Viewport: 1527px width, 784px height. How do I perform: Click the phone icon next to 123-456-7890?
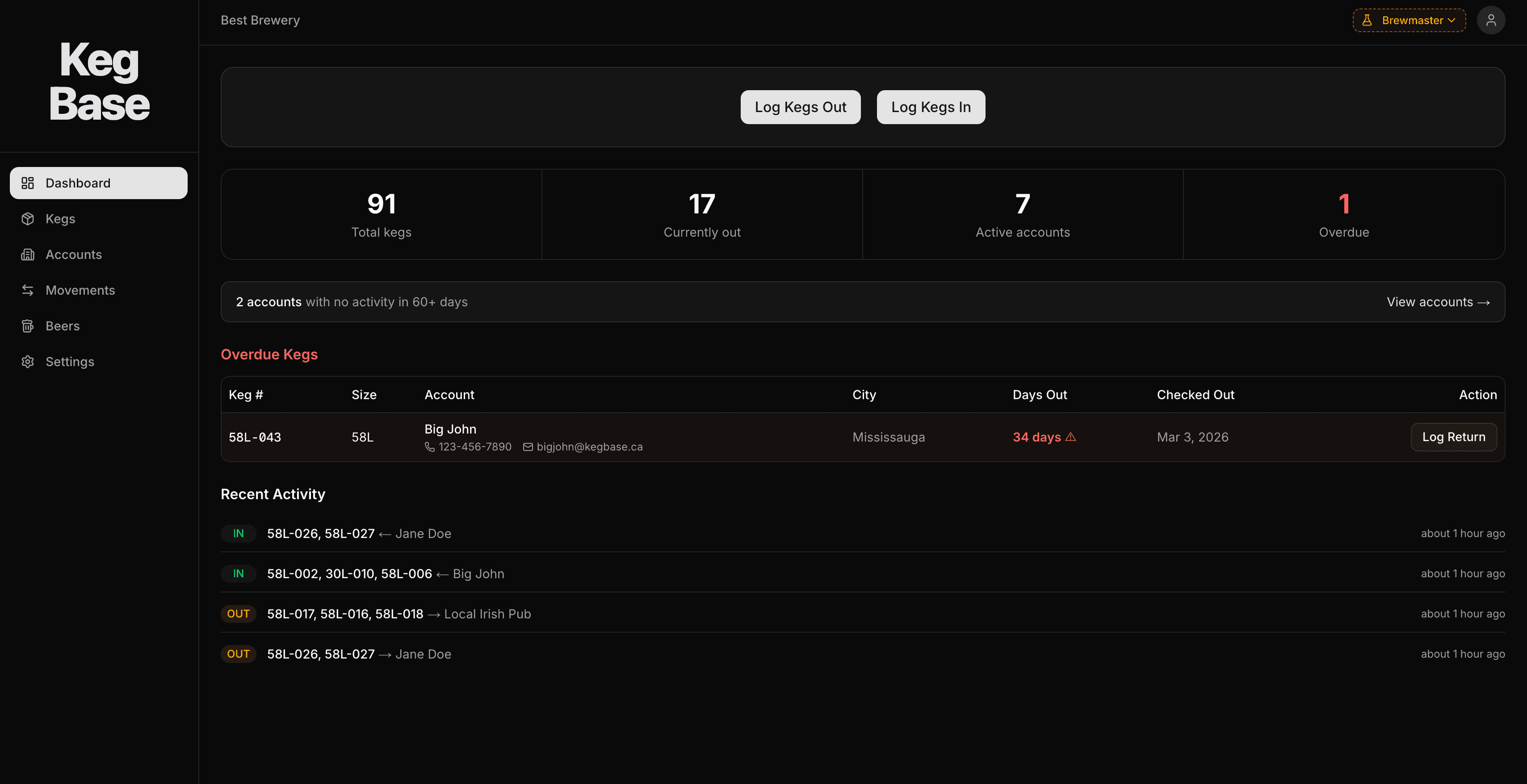430,447
